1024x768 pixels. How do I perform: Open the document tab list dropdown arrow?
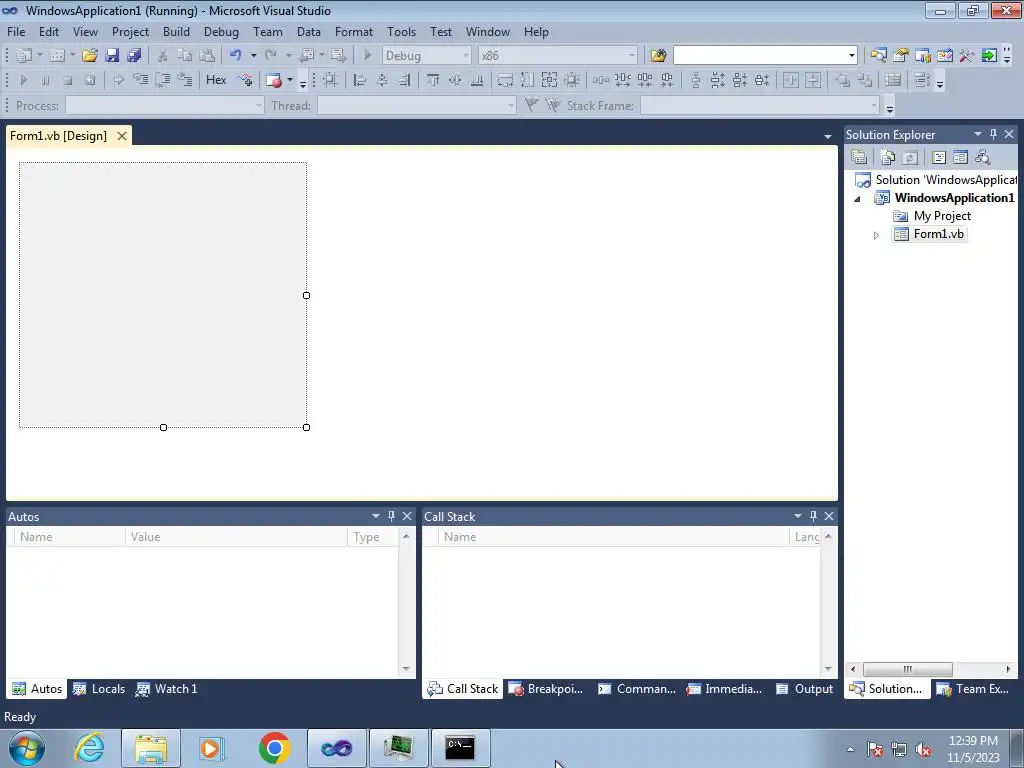pos(827,136)
